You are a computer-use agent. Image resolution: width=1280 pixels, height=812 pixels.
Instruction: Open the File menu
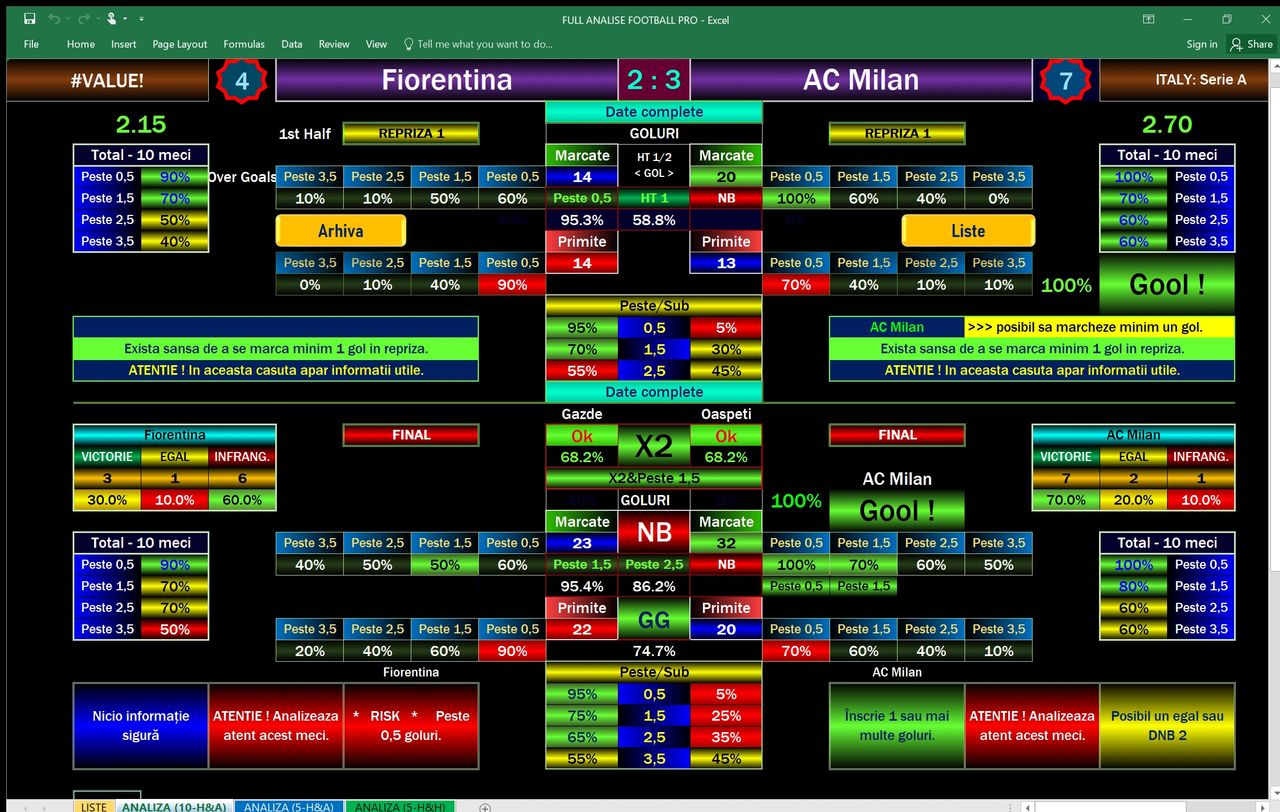click(x=31, y=44)
